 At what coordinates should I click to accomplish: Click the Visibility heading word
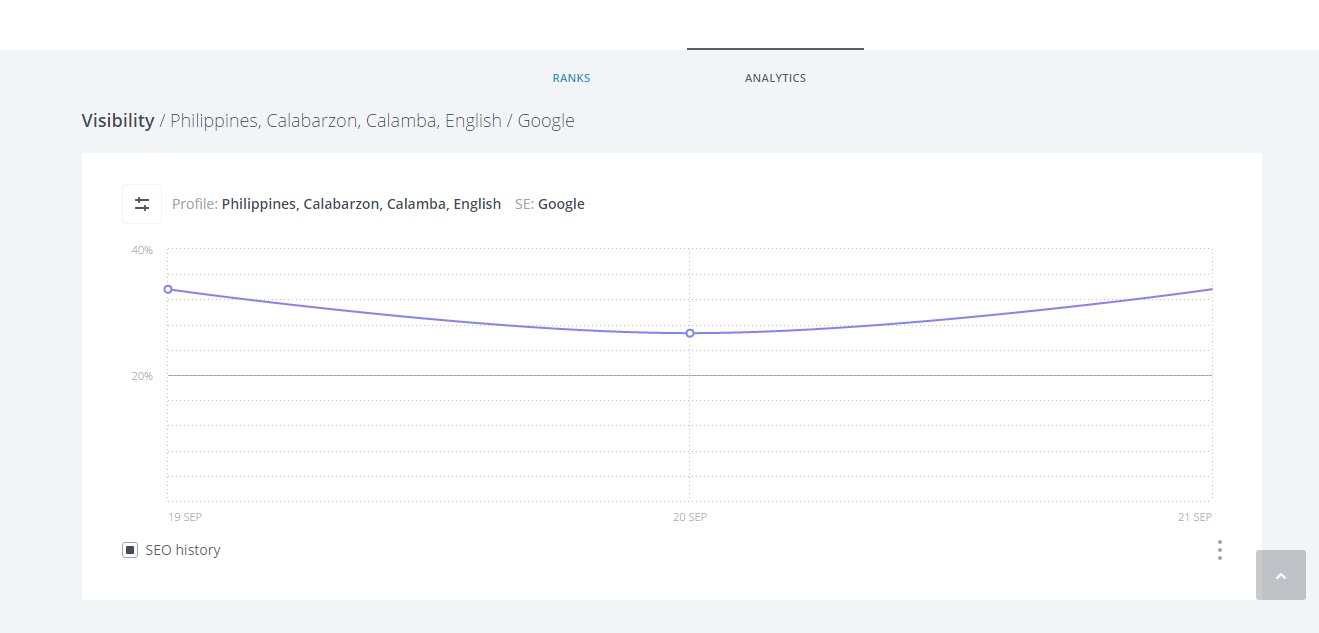118,121
